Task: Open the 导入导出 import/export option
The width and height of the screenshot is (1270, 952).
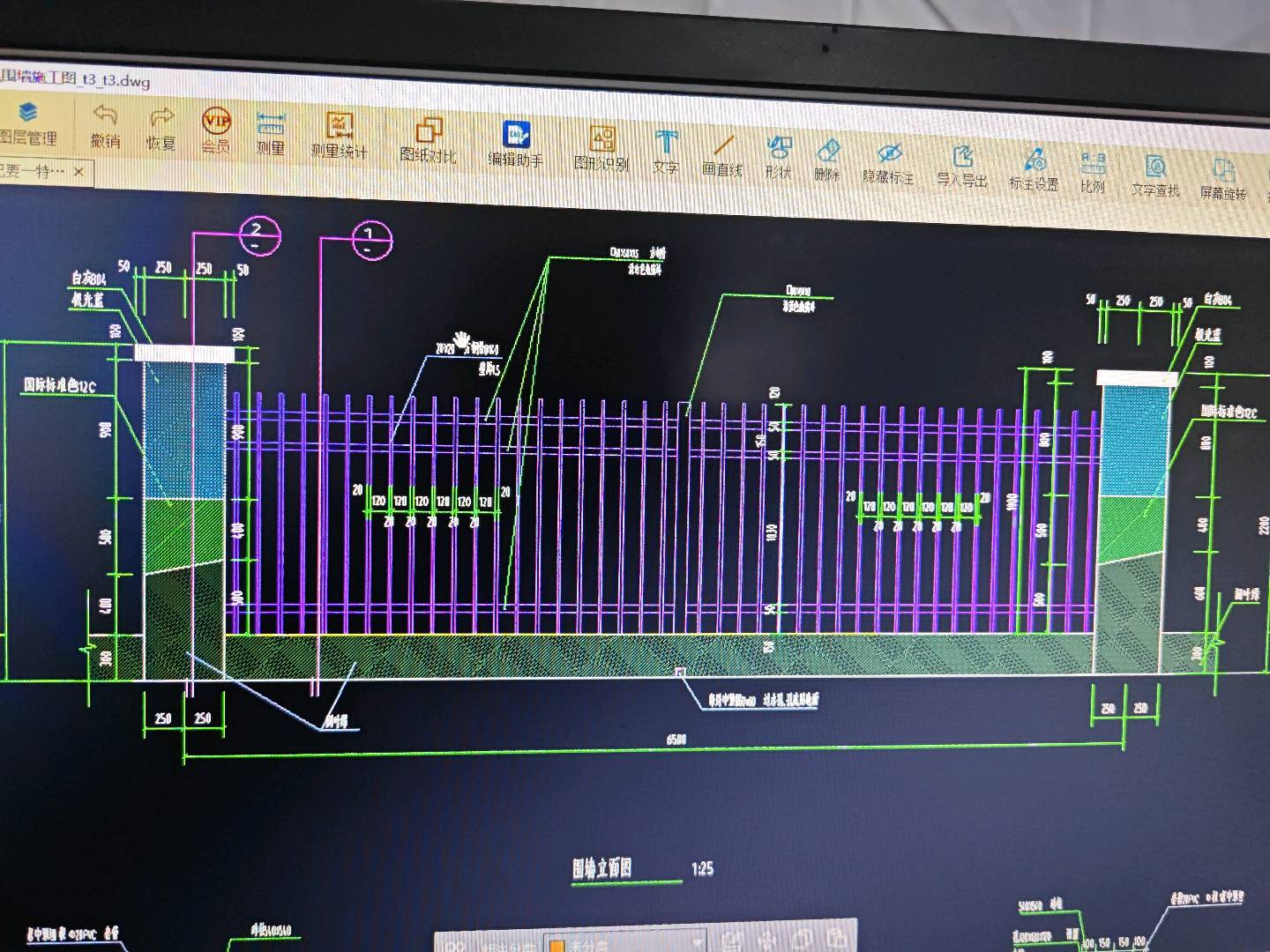Action: pos(961,167)
